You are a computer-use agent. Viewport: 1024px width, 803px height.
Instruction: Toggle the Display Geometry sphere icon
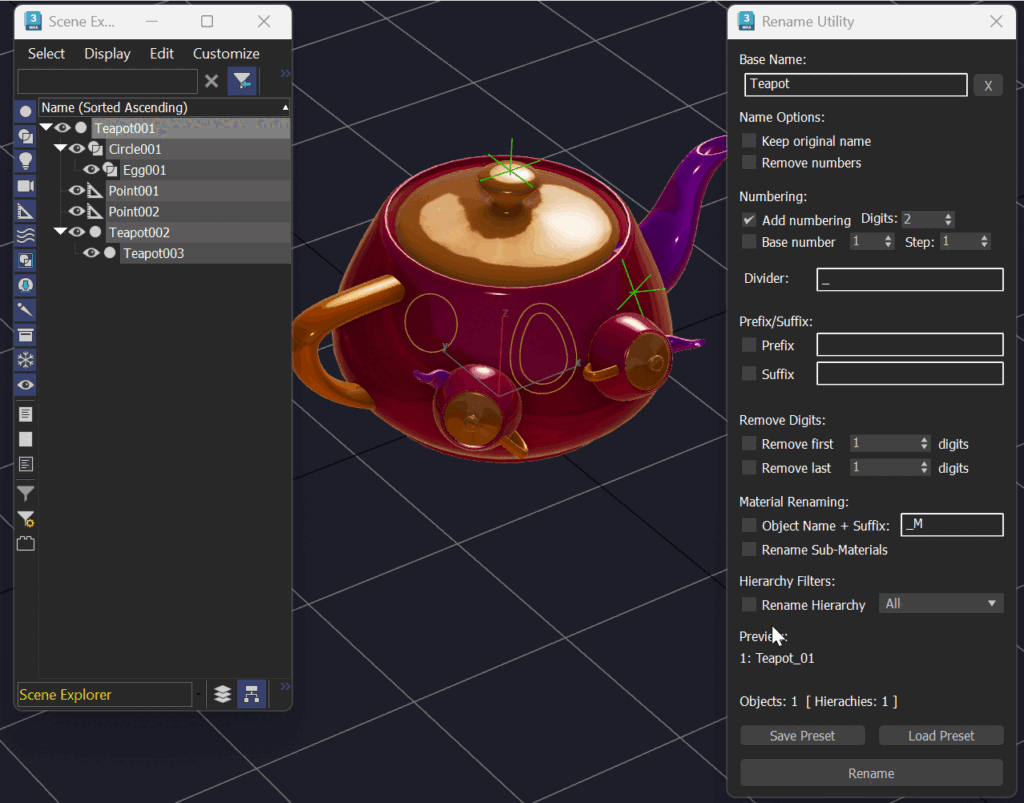pos(25,111)
